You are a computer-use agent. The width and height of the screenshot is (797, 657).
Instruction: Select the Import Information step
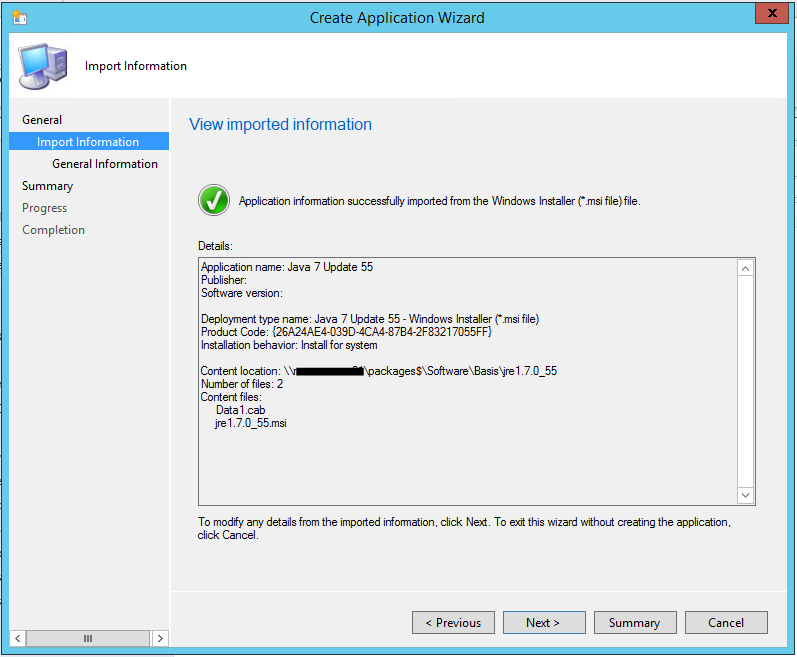(88, 142)
